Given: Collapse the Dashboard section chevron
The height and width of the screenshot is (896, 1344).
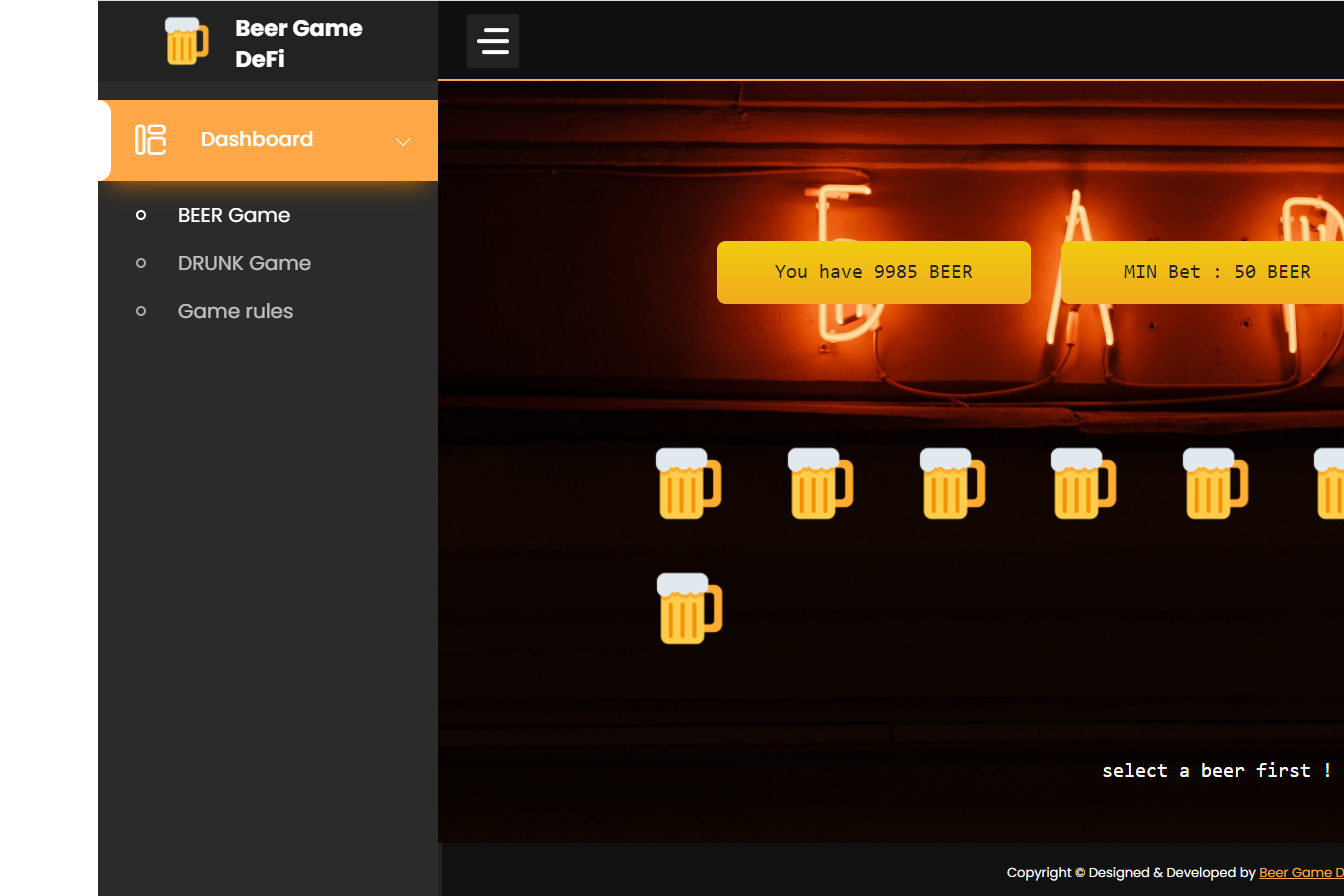Looking at the screenshot, I should coord(402,141).
